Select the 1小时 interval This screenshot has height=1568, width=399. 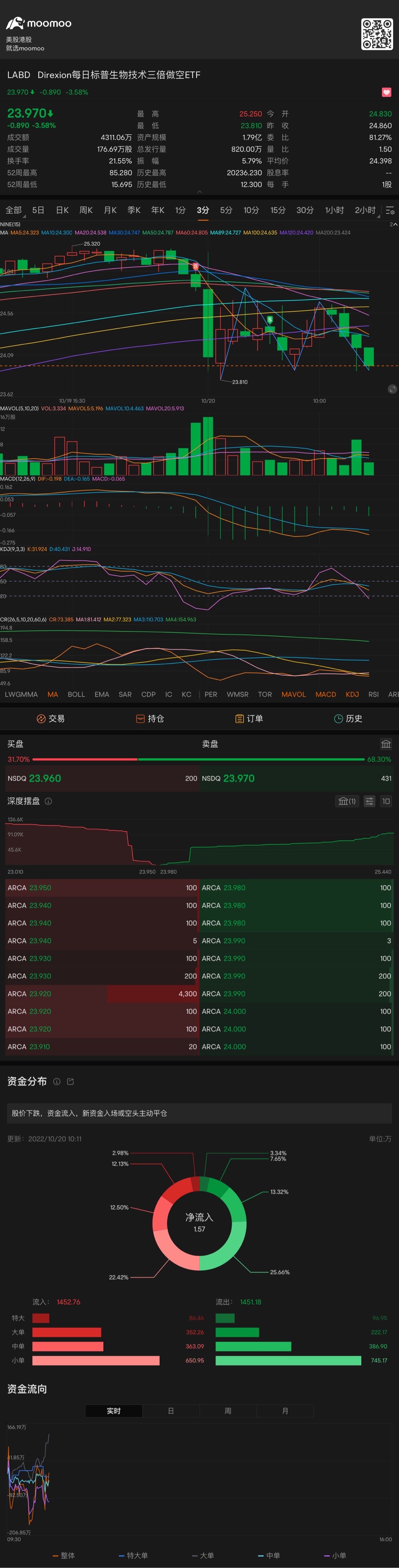coord(334,210)
